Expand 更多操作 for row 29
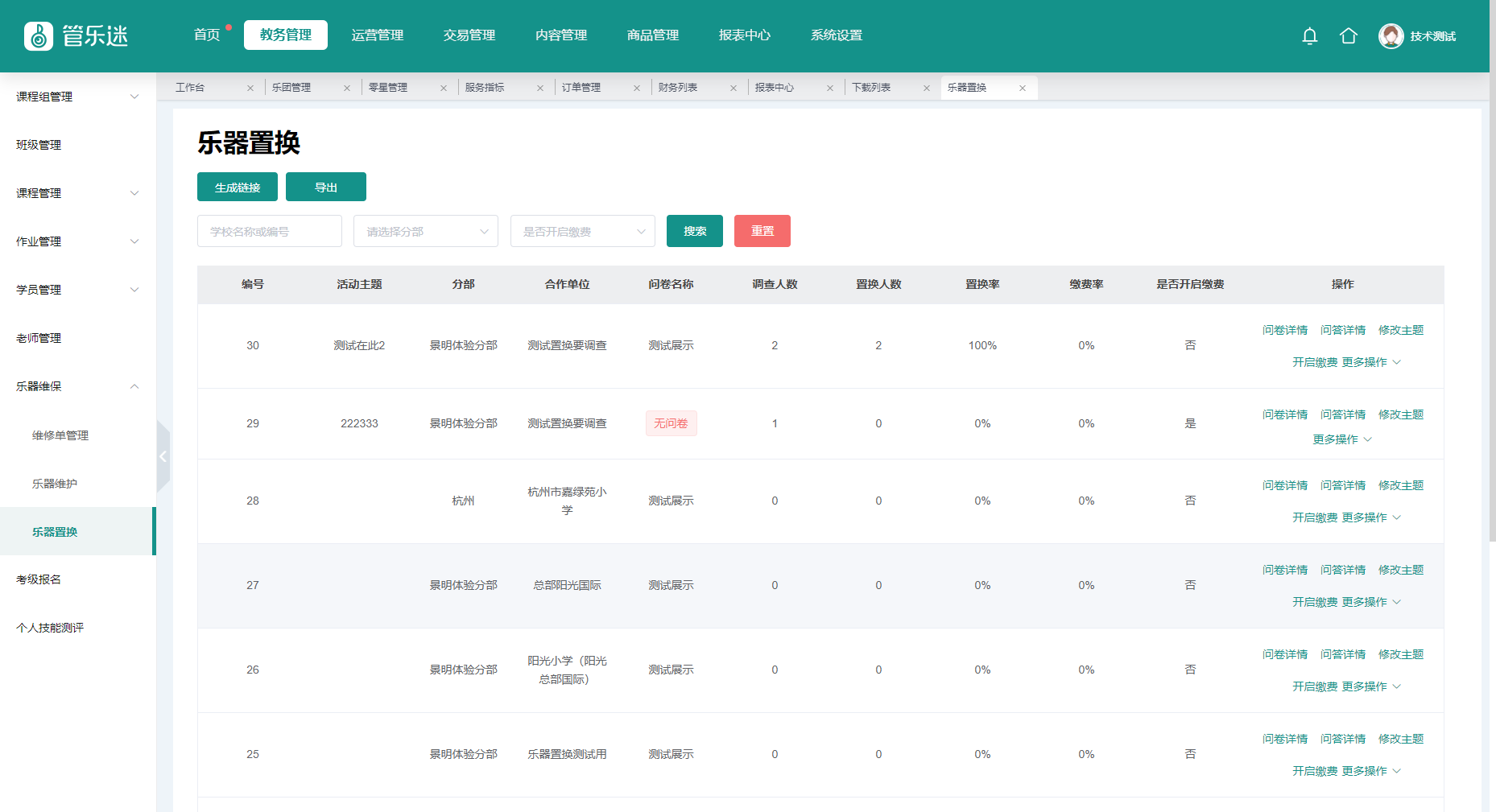This screenshot has height=812, width=1496. [x=1341, y=439]
